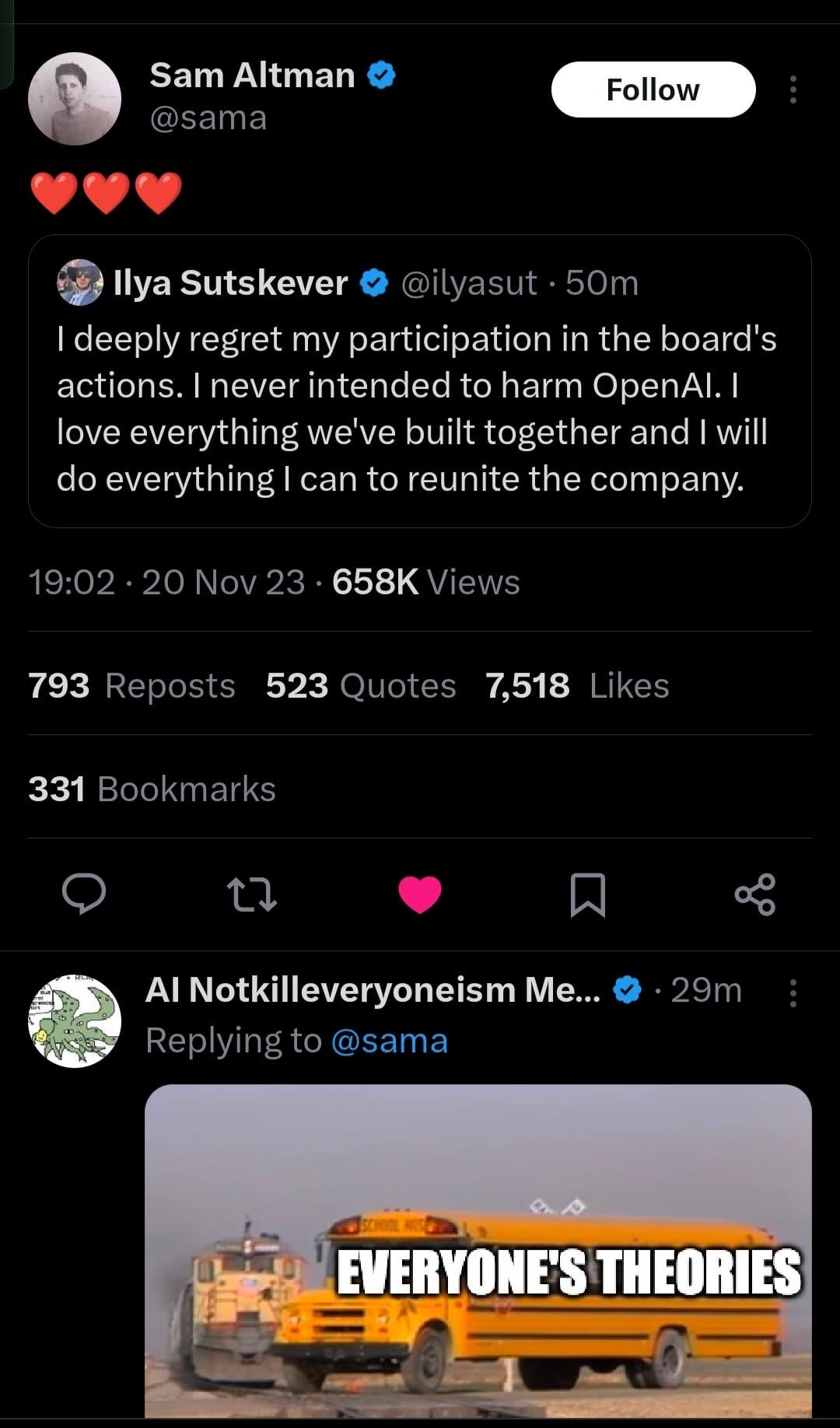The width and height of the screenshot is (840, 1428).
Task: Bookmark this tweet
Action: click(588, 894)
